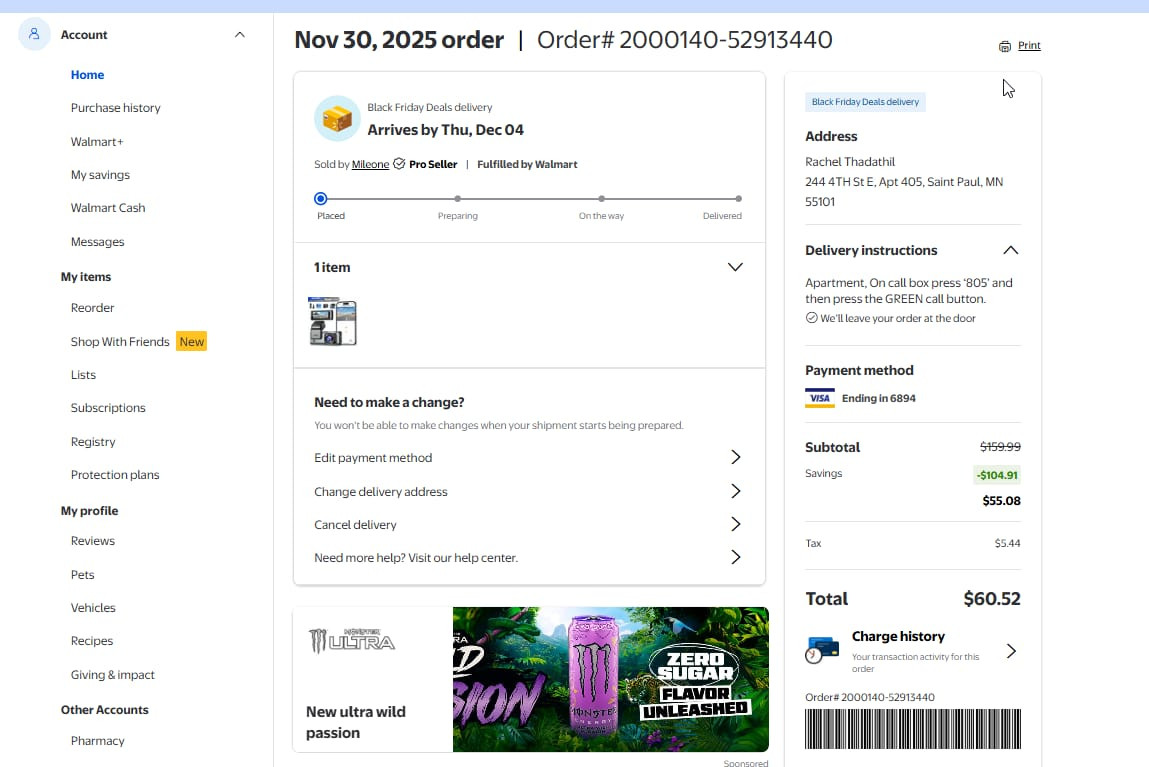Open Giving & impact link
The image size is (1149, 767).
(x=112, y=675)
